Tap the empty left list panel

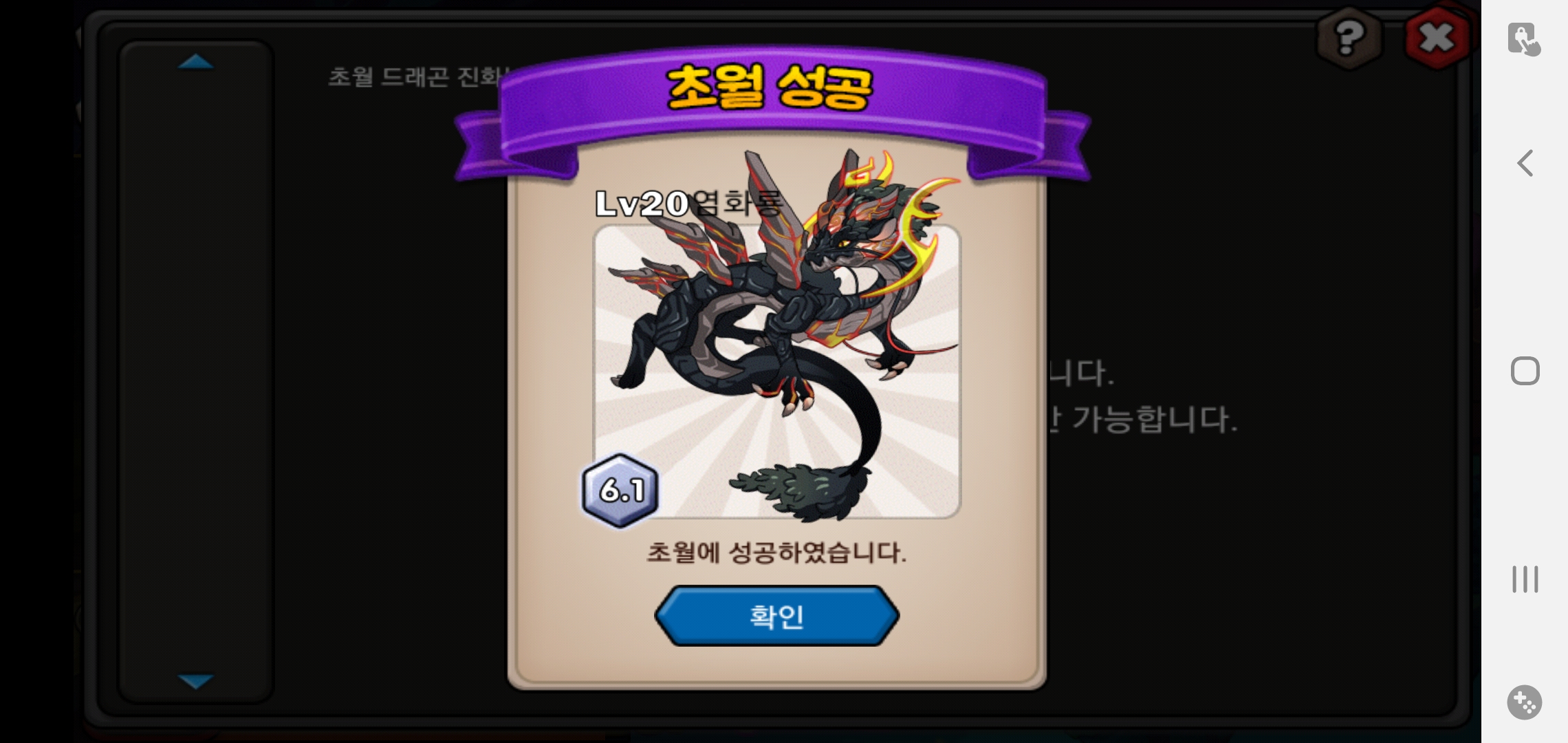click(196, 371)
